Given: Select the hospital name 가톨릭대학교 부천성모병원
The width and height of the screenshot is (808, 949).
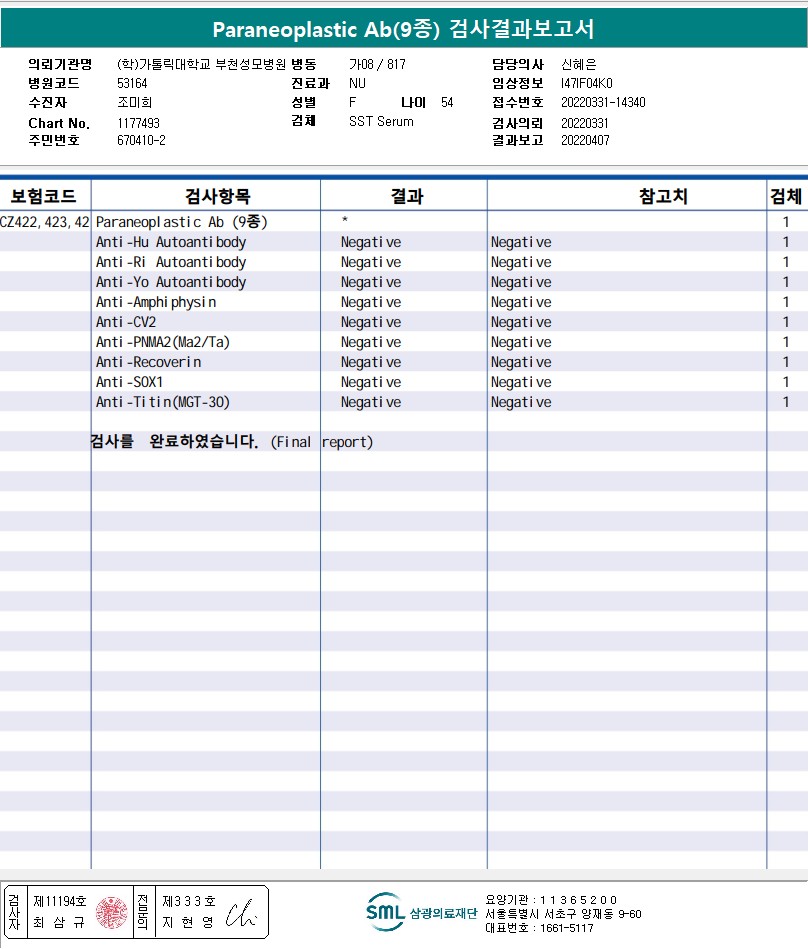Looking at the screenshot, I should (x=202, y=64).
